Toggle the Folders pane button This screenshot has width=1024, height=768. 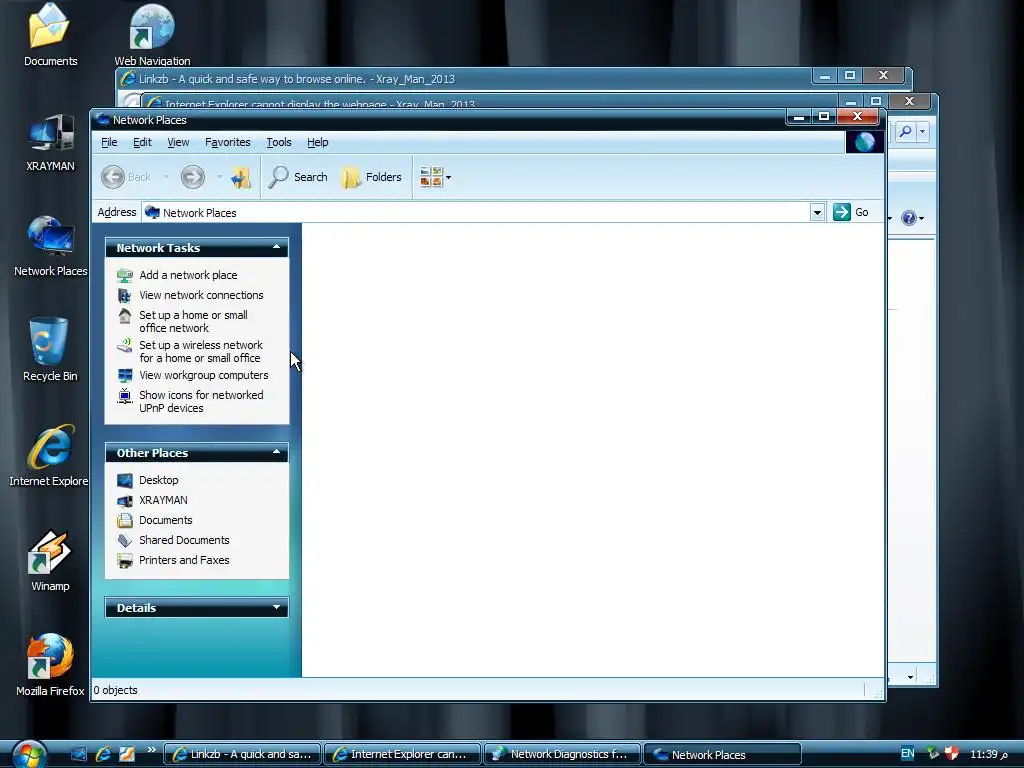372,177
